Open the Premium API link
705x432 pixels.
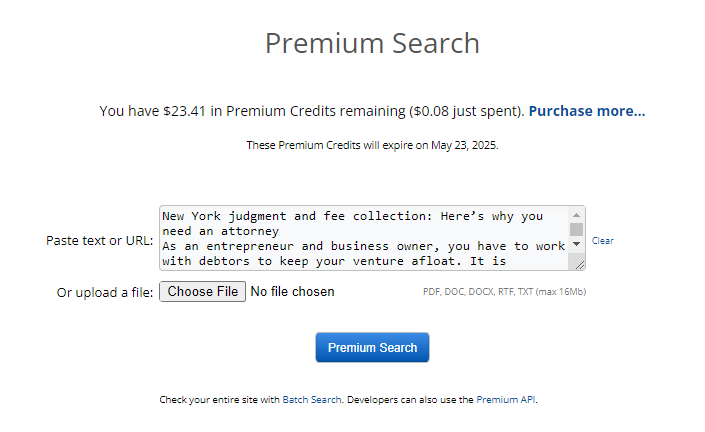click(506, 400)
